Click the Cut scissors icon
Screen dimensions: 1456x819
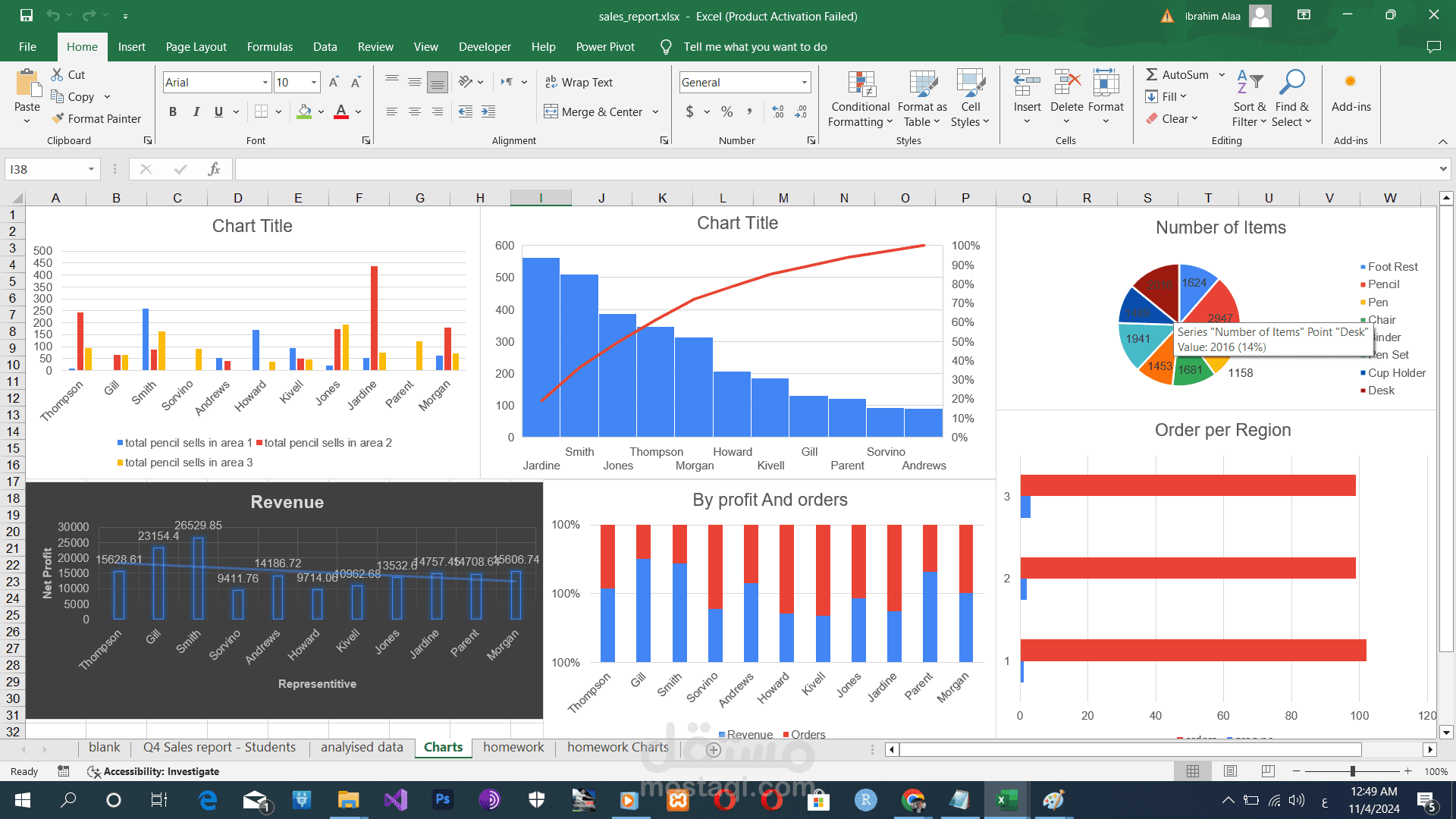(57, 74)
